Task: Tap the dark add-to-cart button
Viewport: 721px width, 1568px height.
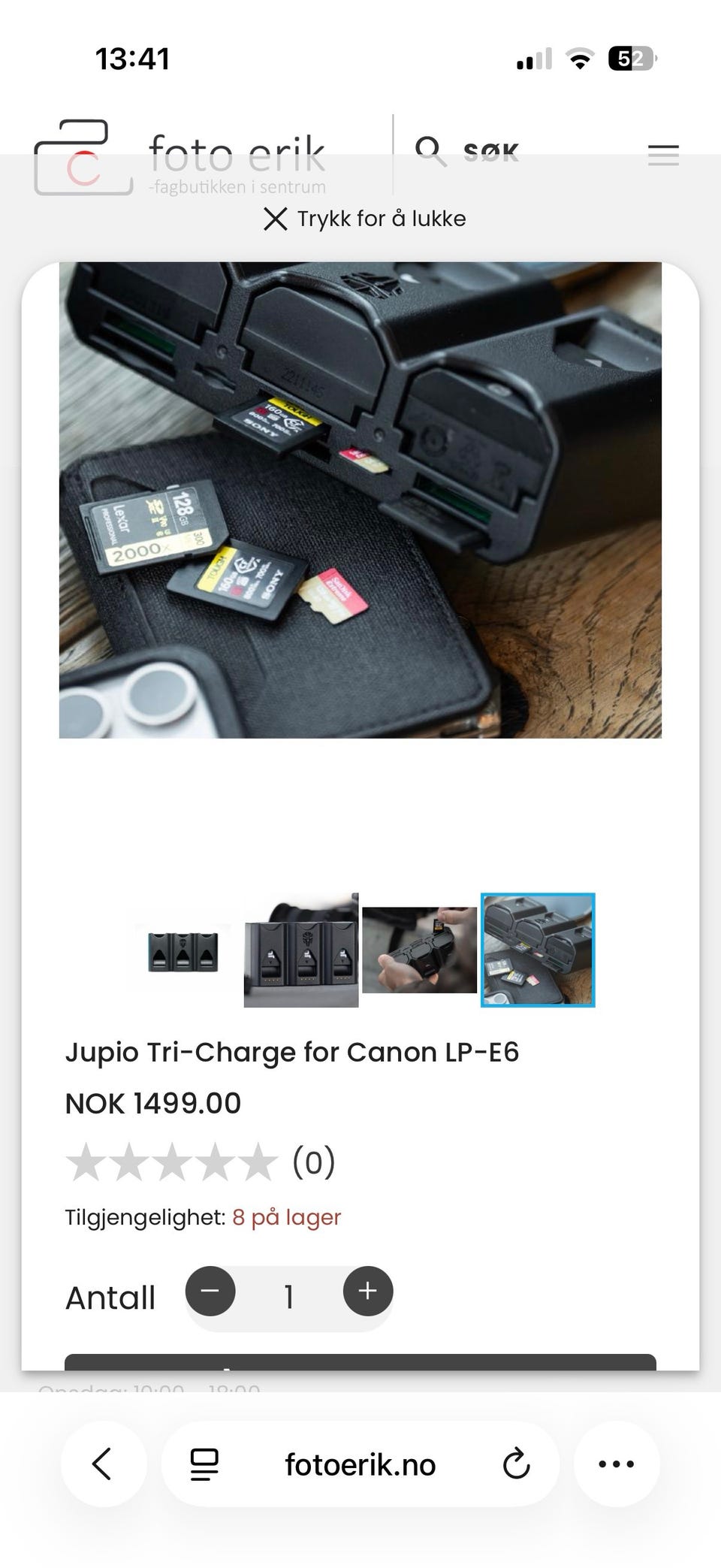Action: [x=360, y=1362]
